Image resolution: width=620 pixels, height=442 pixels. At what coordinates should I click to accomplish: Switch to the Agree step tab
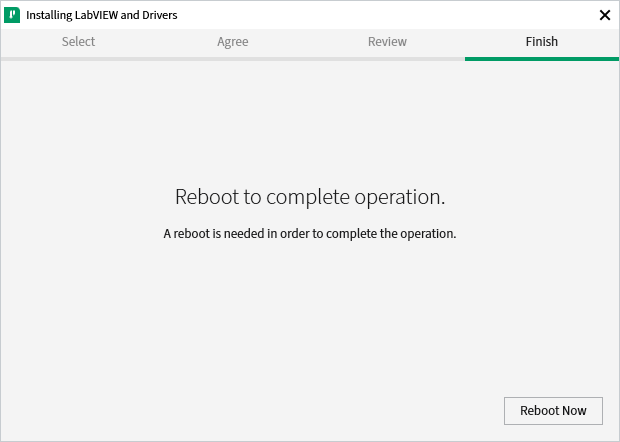click(232, 42)
